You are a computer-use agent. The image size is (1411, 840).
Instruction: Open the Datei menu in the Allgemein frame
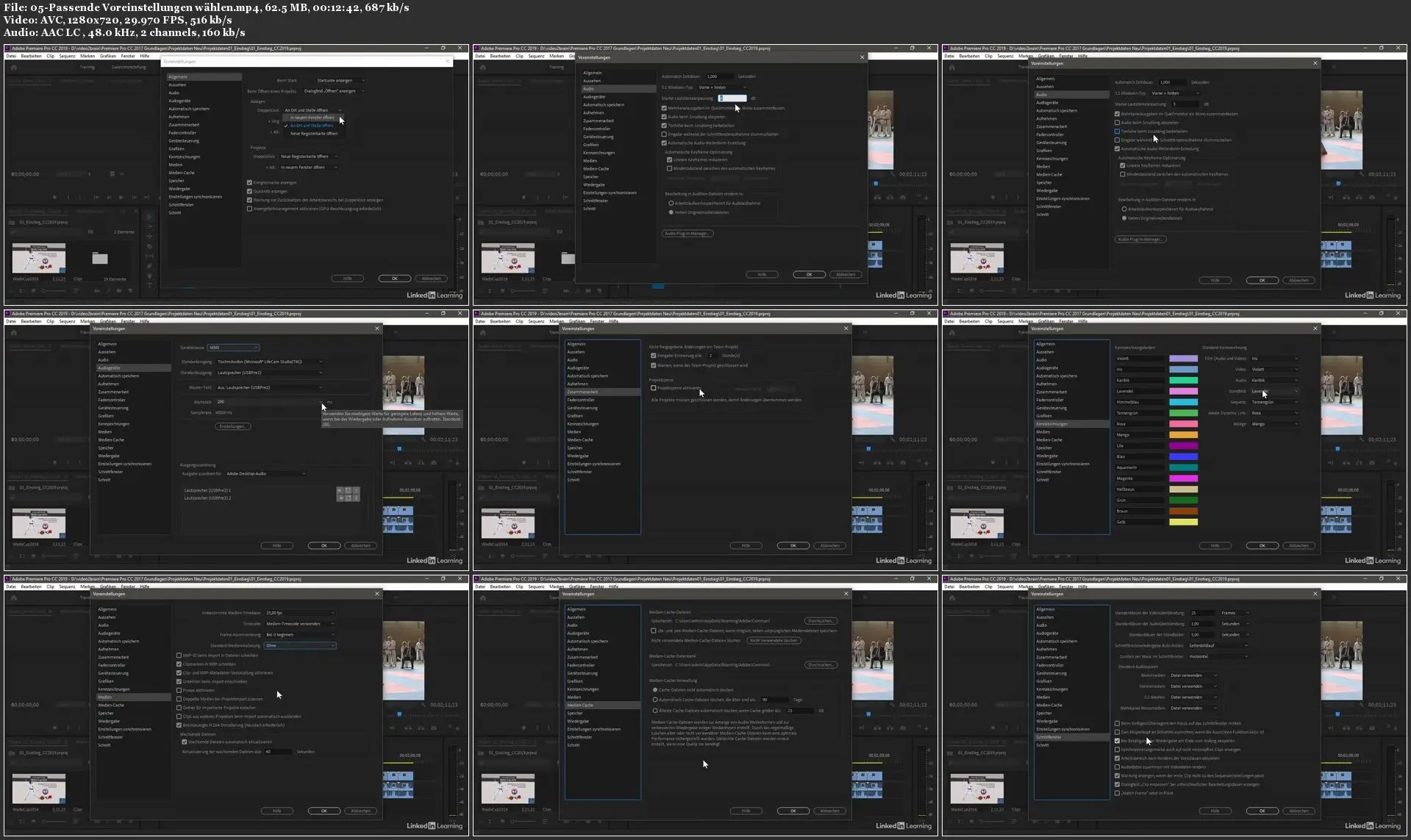click(x=11, y=56)
